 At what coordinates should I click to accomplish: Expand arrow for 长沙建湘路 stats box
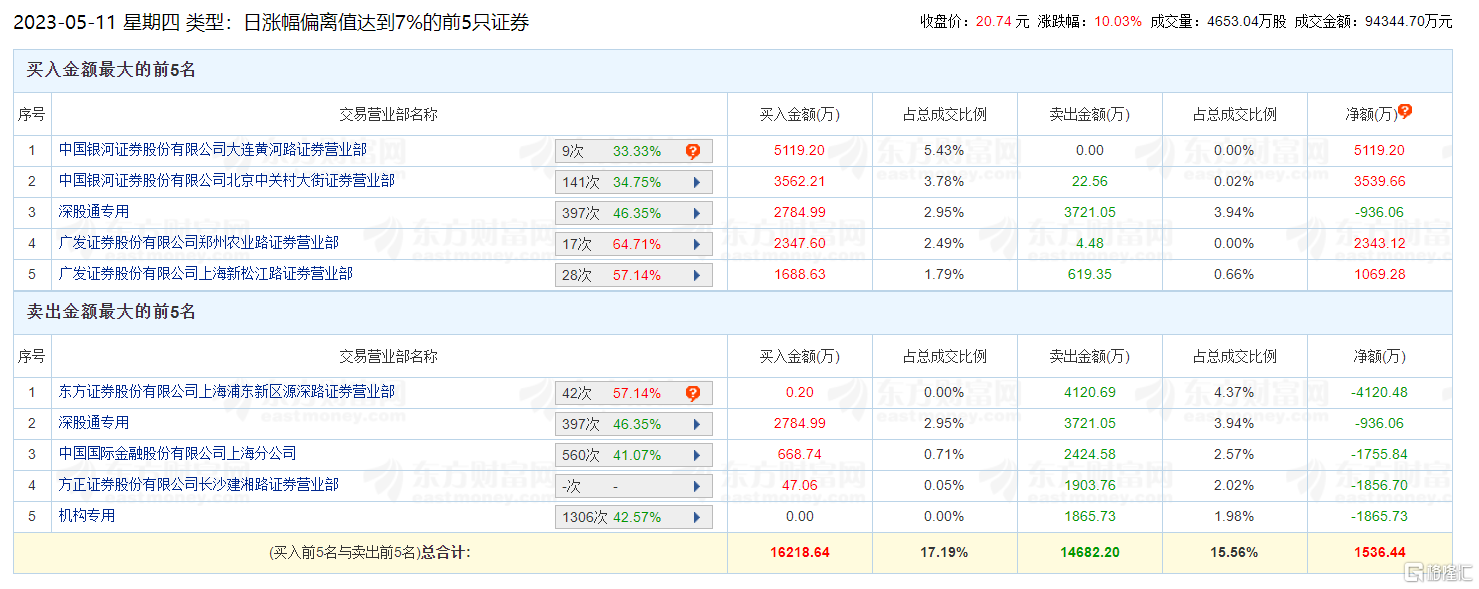click(696, 486)
